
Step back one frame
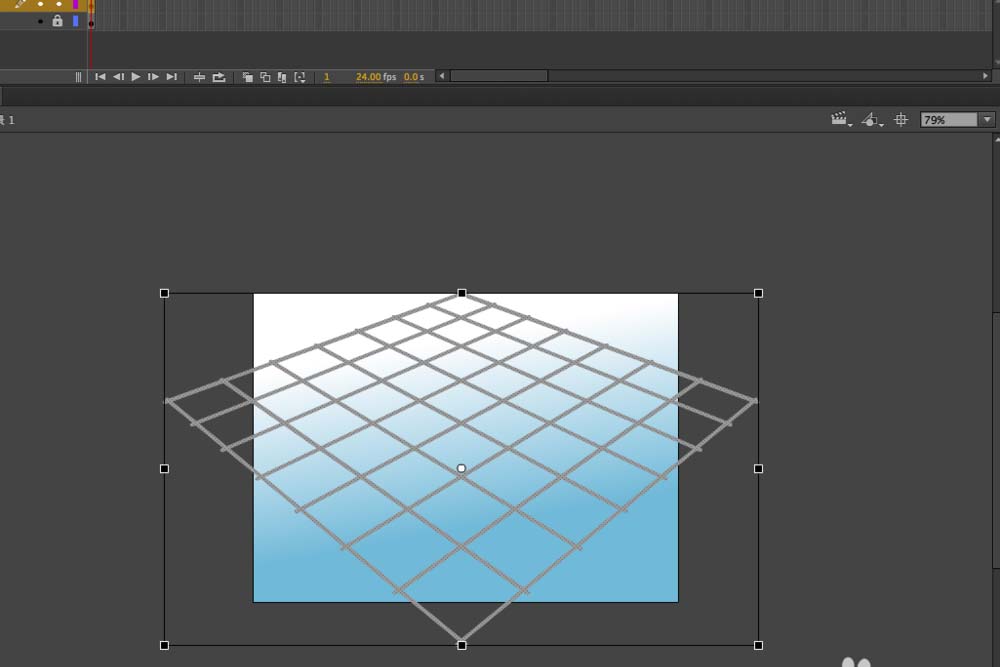pyautogui.click(x=118, y=77)
